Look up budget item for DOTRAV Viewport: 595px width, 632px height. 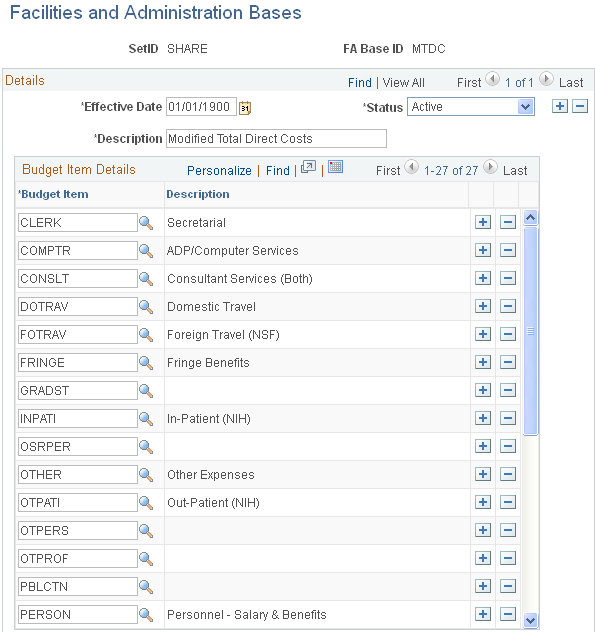point(146,307)
